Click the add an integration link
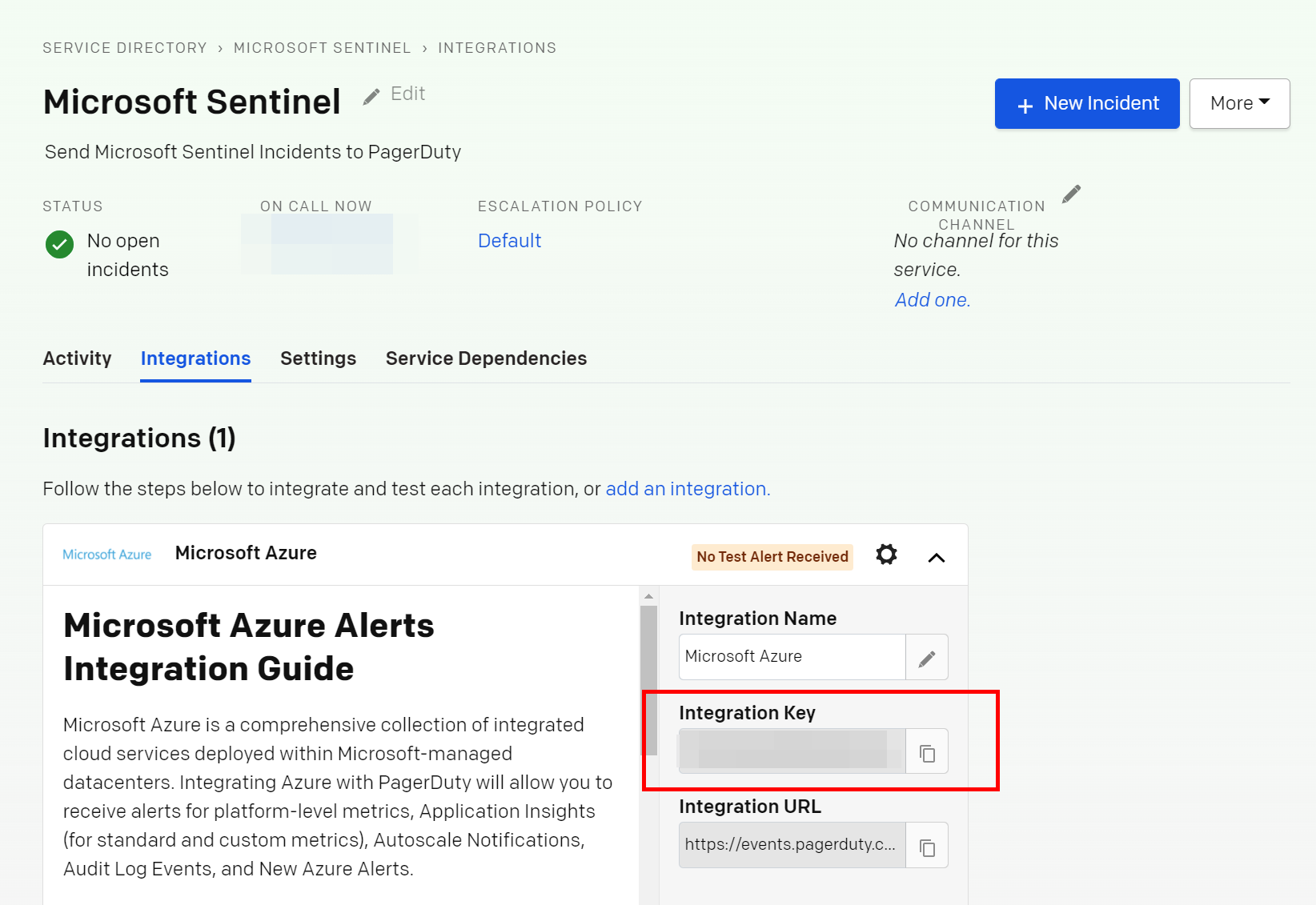The height and width of the screenshot is (905, 1316). [688, 489]
